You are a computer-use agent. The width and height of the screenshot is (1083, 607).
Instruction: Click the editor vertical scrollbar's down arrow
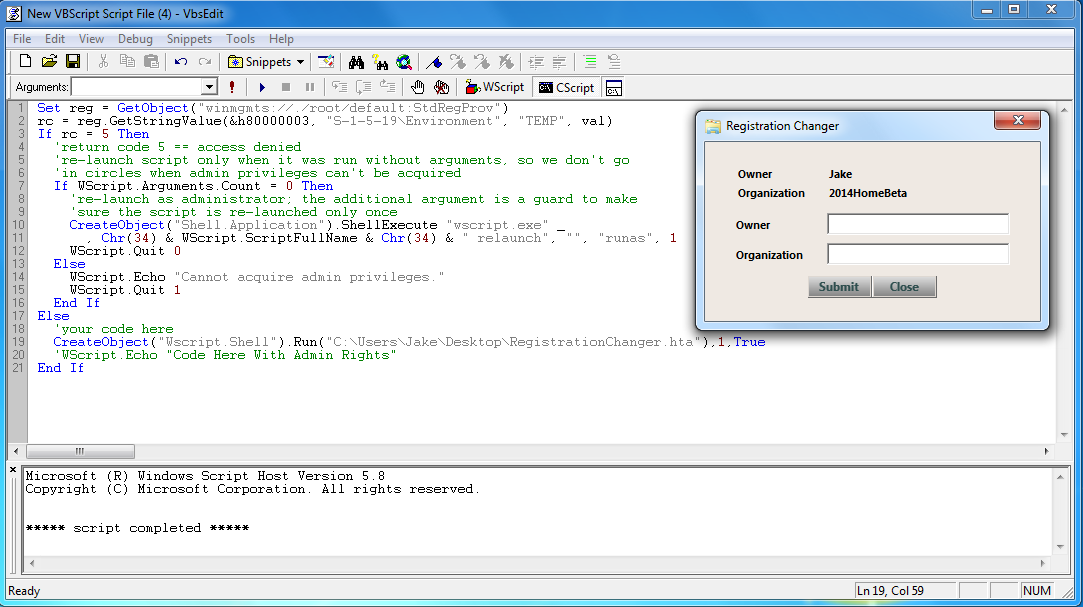1064,435
